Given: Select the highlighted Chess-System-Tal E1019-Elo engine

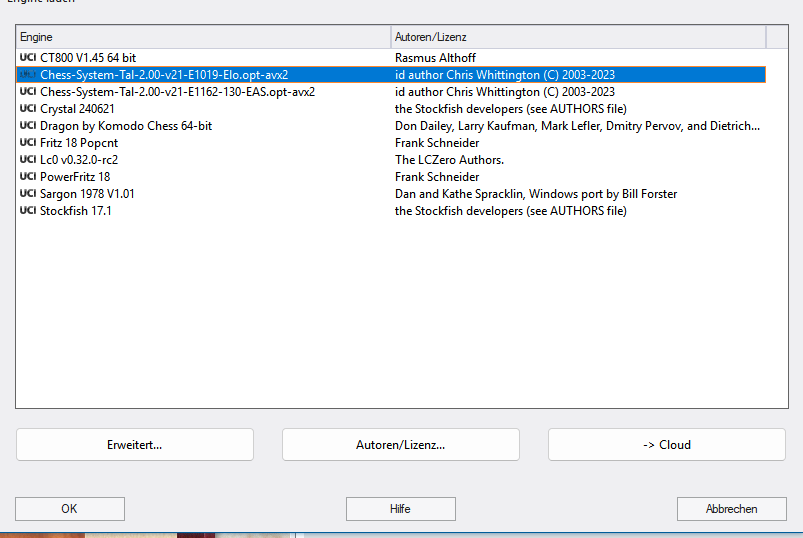Looking at the screenshot, I should click(164, 75).
